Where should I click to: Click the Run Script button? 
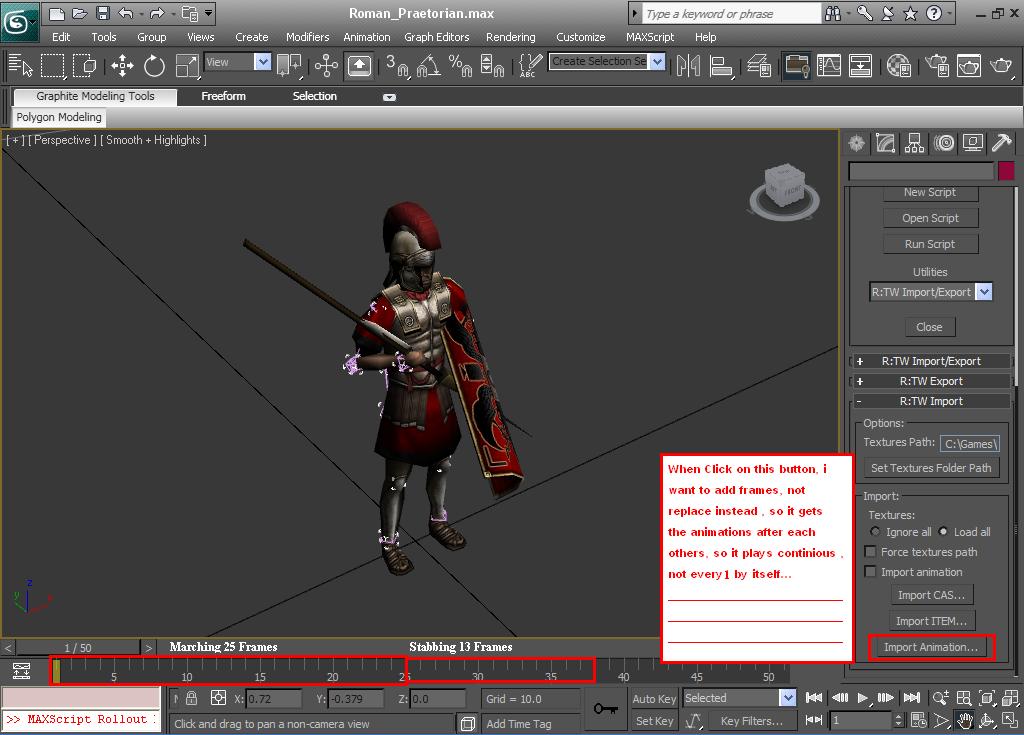coord(930,244)
